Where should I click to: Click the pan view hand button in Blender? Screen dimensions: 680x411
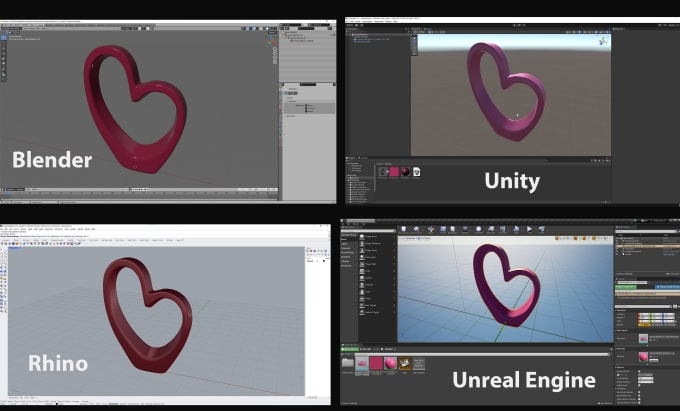click(275, 53)
